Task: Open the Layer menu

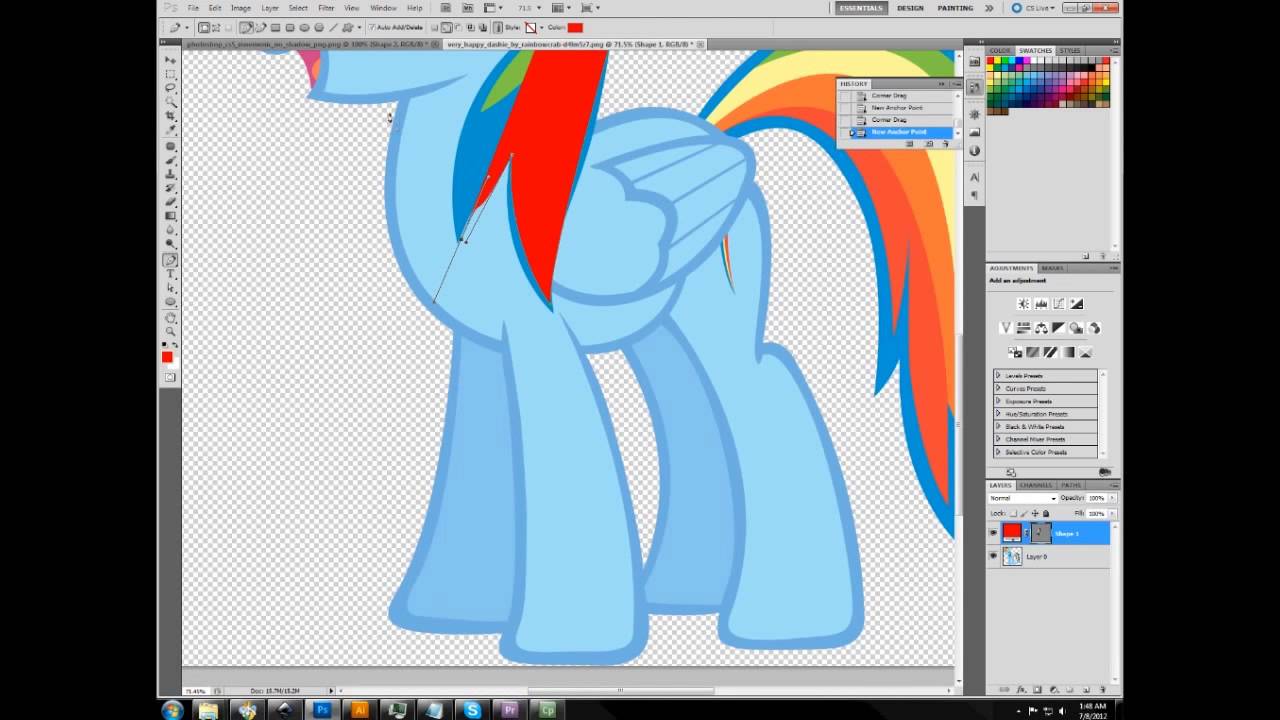Action: click(x=270, y=8)
